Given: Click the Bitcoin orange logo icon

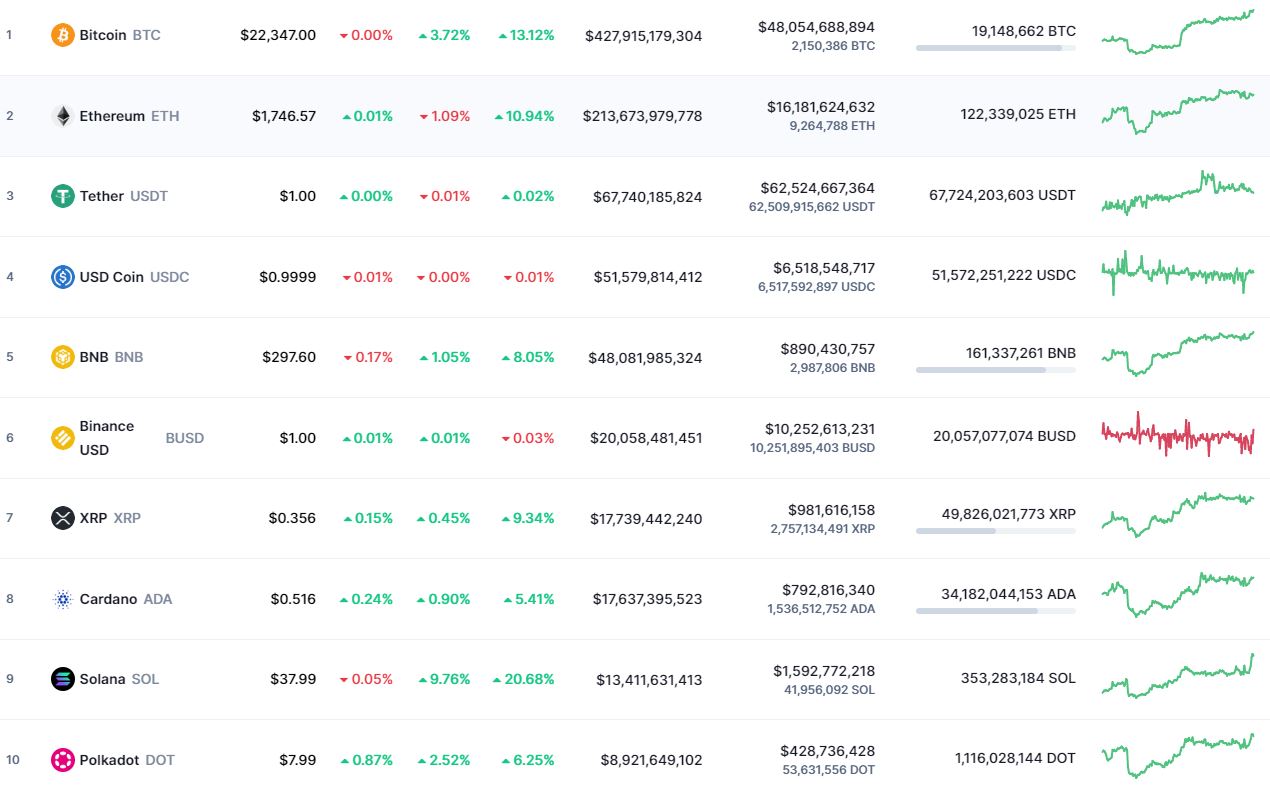Looking at the screenshot, I should pyautogui.click(x=63, y=35).
